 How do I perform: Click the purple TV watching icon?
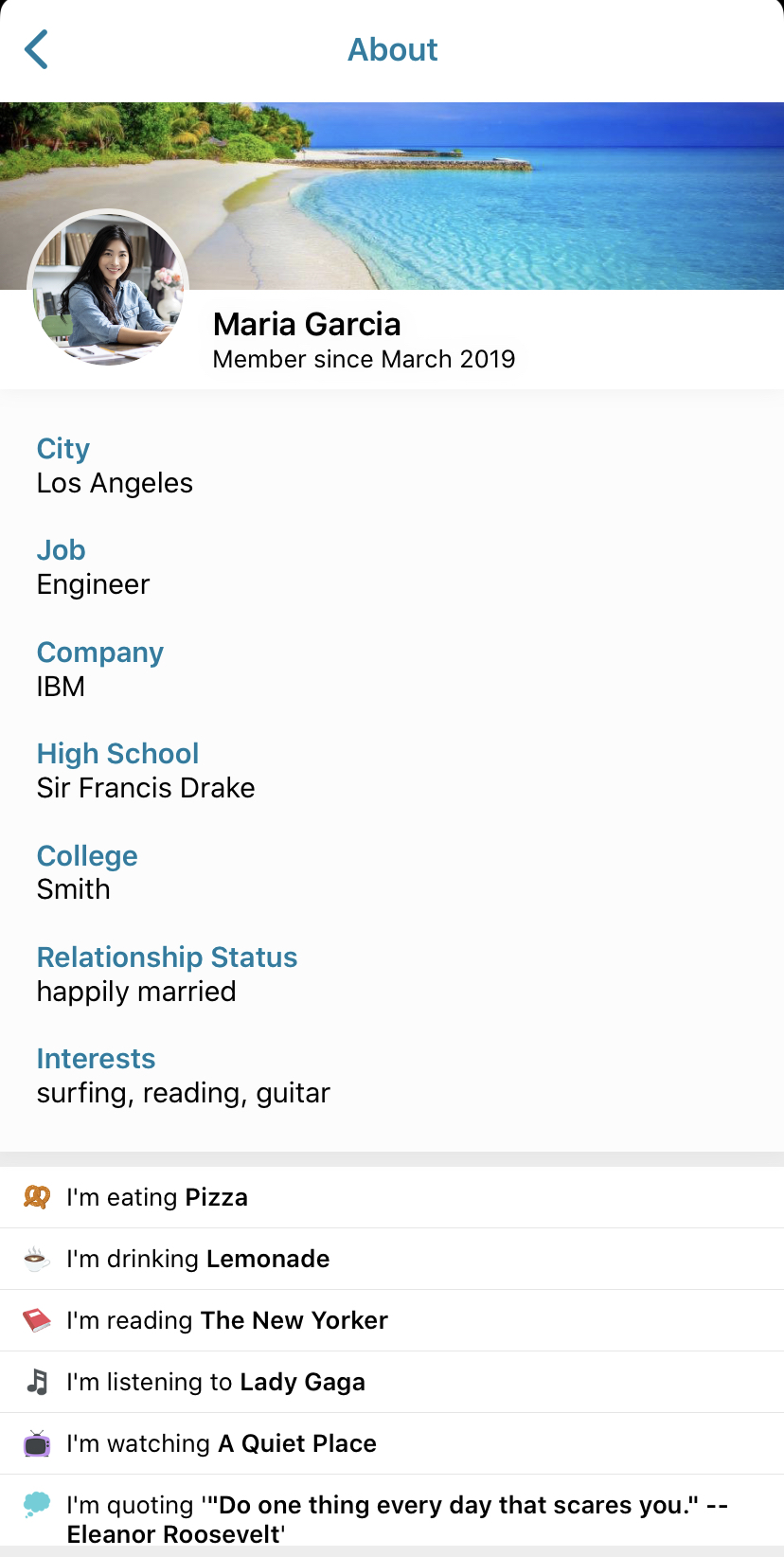(x=36, y=1443)
